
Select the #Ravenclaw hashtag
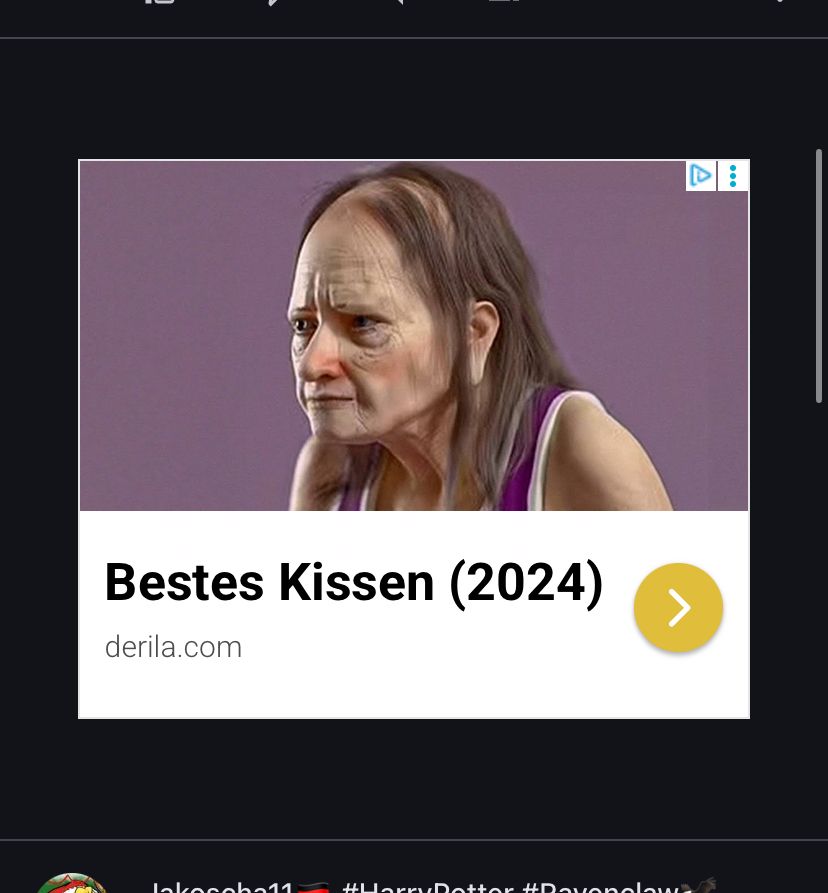(600, 887)
